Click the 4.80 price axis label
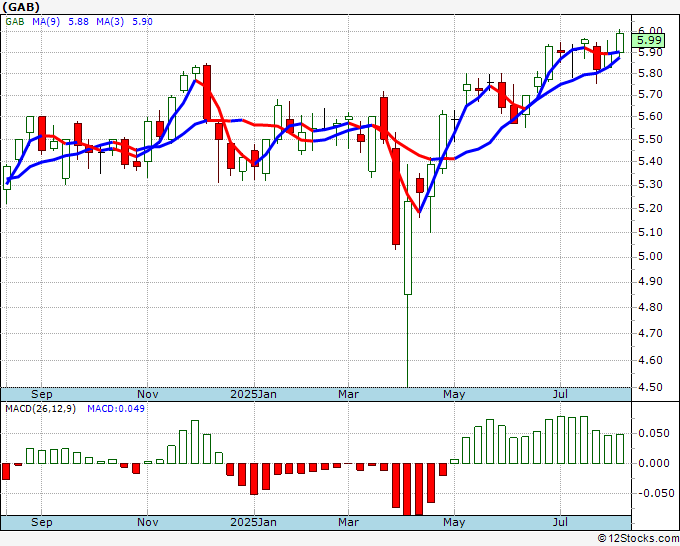The width and height of the screenshot is (680, 546). (651, 307)
